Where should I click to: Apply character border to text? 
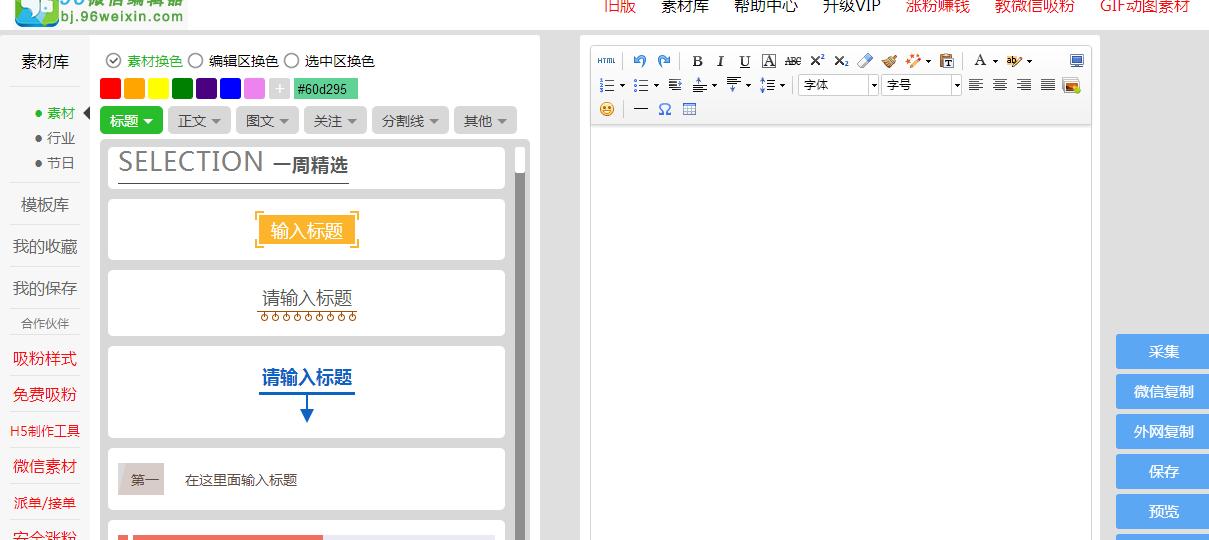768,61
